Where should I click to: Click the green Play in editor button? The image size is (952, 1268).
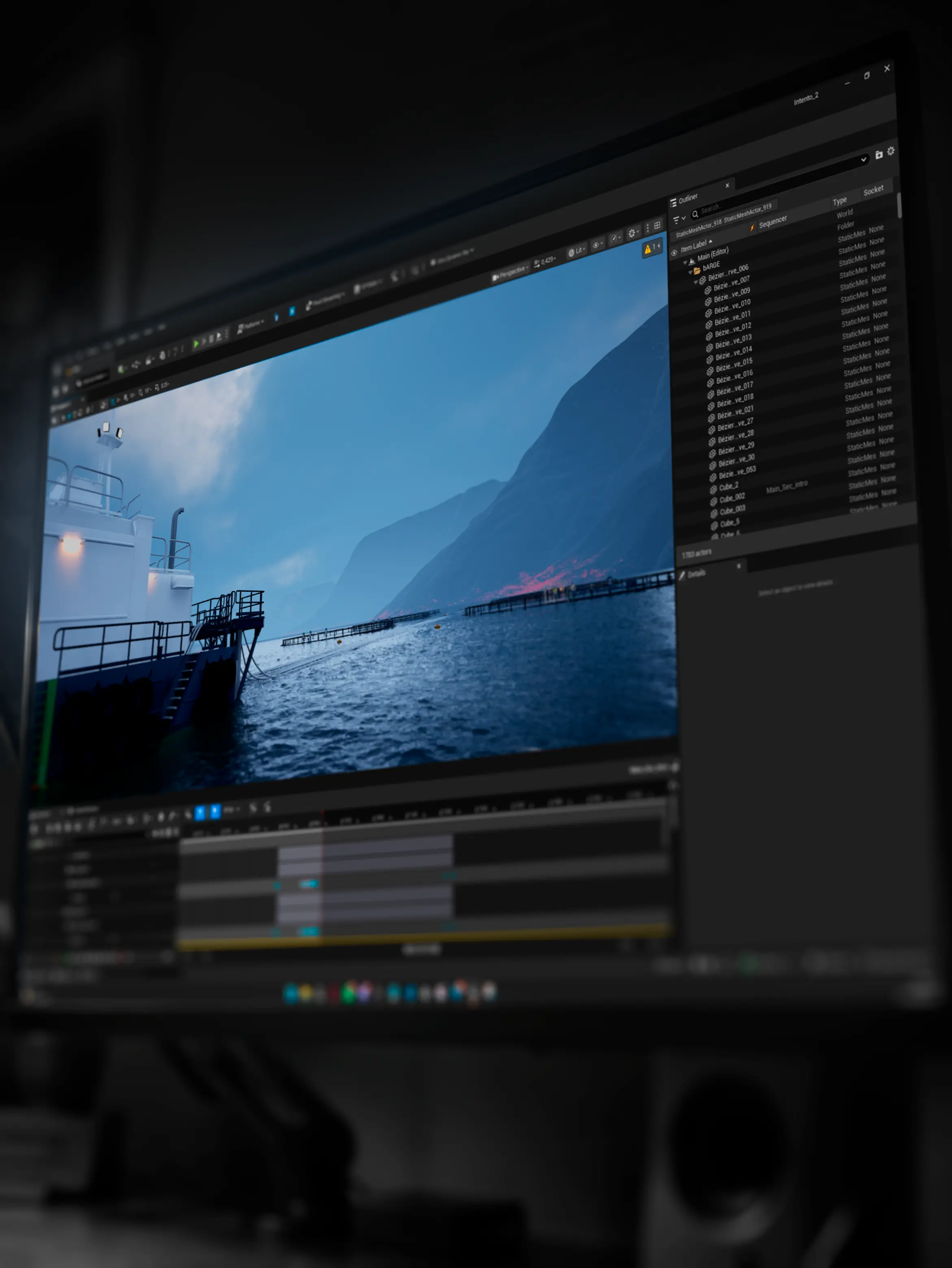tap(196, 343)
